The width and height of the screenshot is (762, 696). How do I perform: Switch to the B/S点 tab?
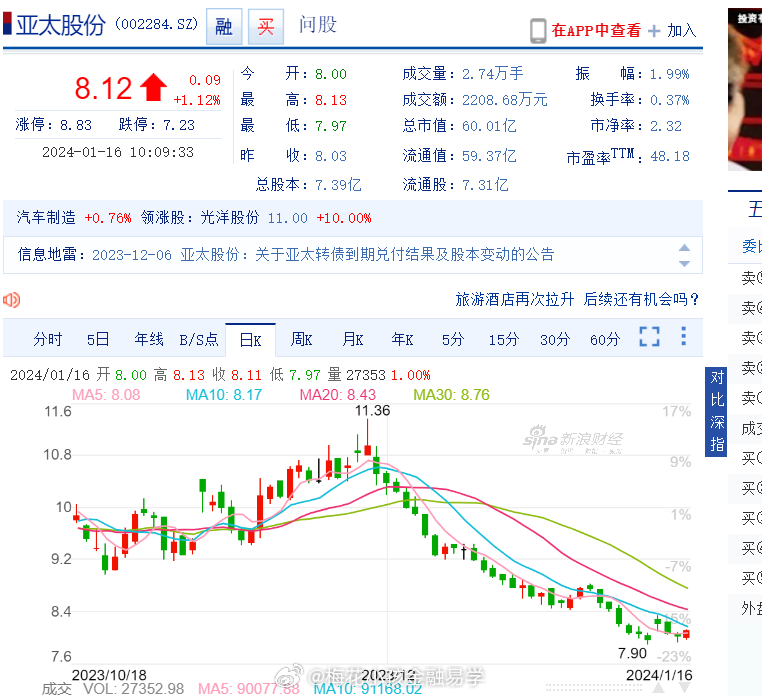click(199, 339)
